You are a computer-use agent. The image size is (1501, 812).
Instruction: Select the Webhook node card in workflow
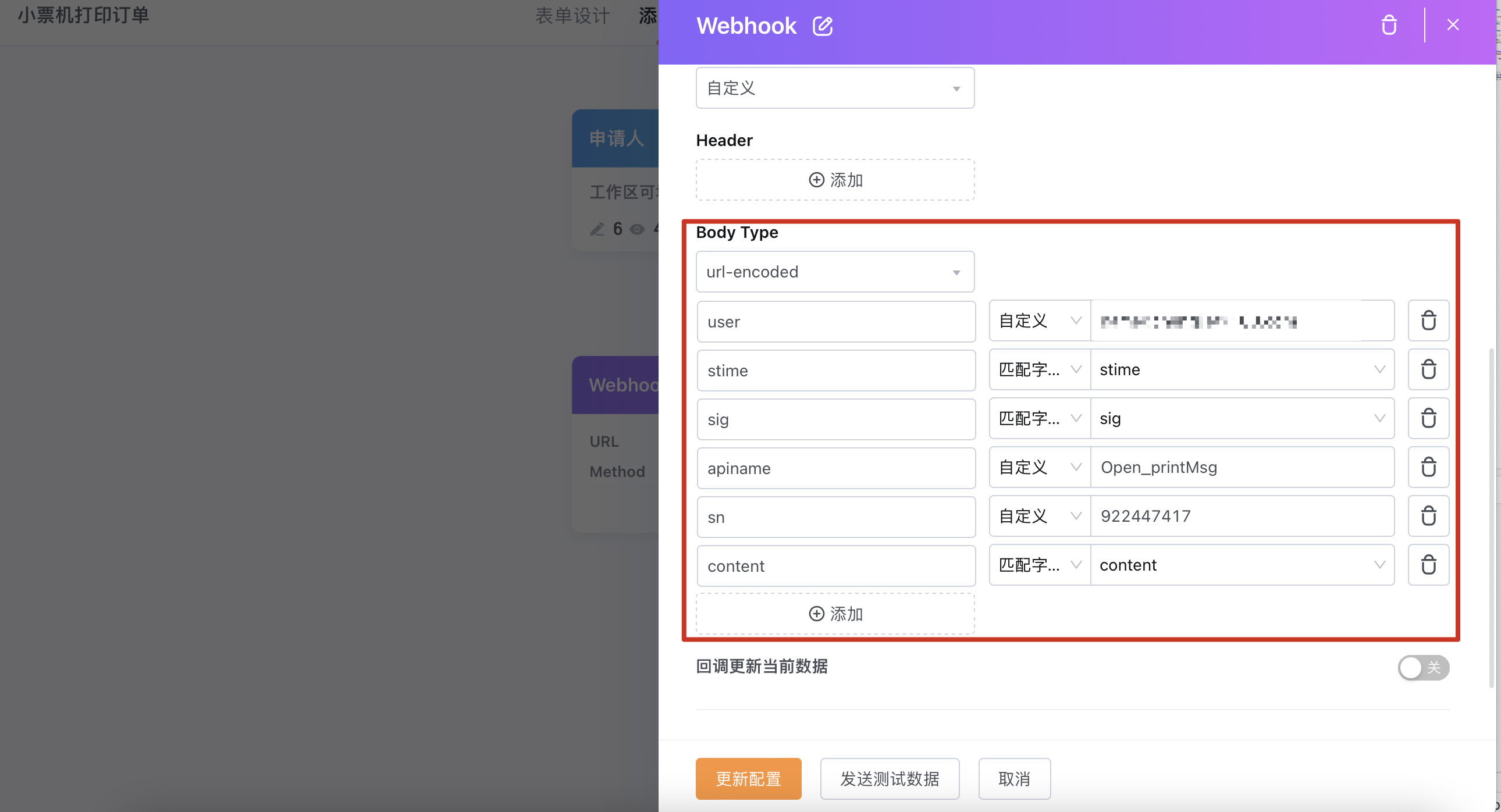tap(616, 444)
